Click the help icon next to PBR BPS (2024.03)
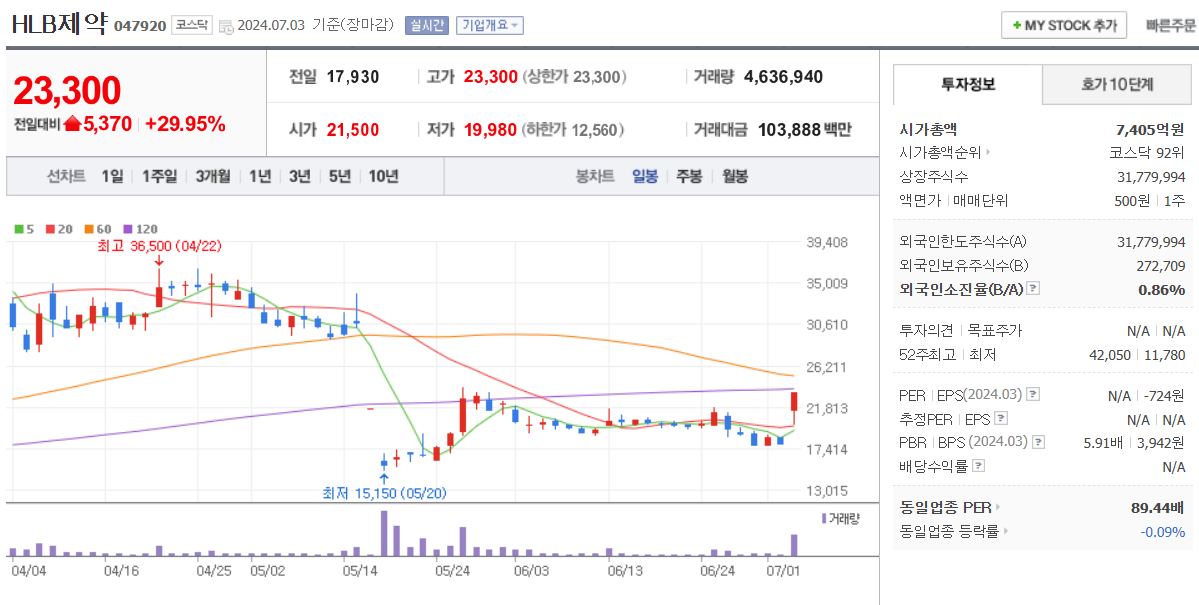The image size is (1199, 605). click(x=1038, y=442)
